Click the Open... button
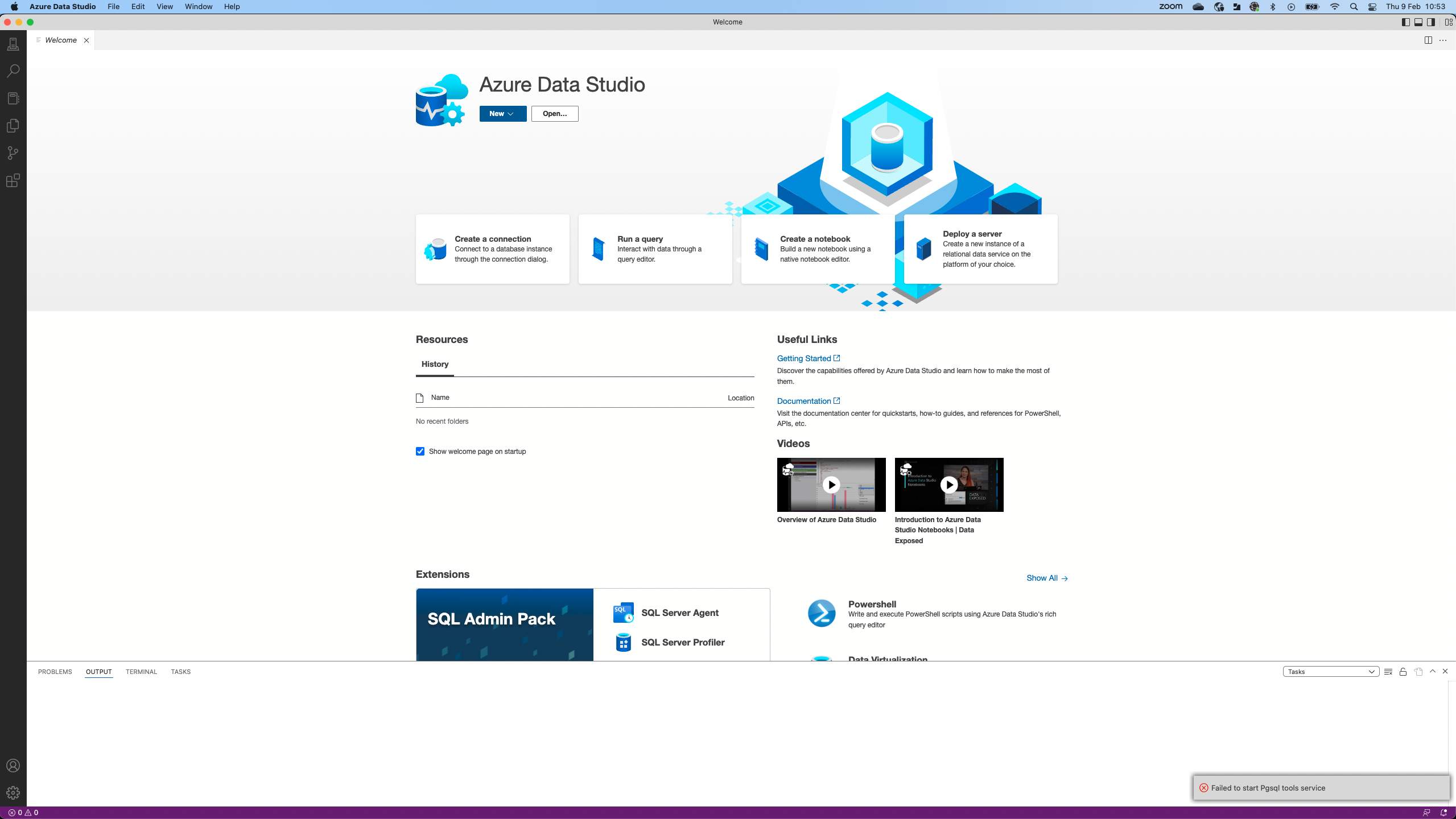The height and width of the screenshot is (819, 1456). pyautogui.click(x=554, y=114)
